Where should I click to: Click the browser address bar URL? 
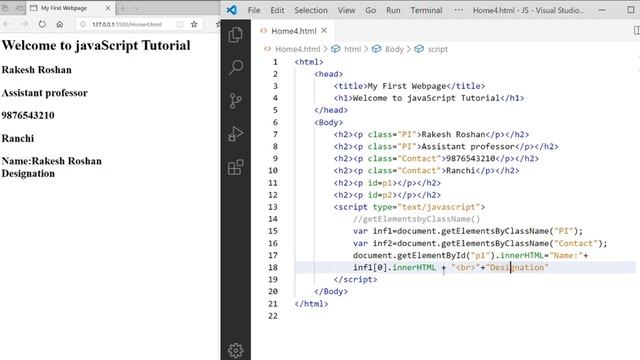tap(127, 24)
